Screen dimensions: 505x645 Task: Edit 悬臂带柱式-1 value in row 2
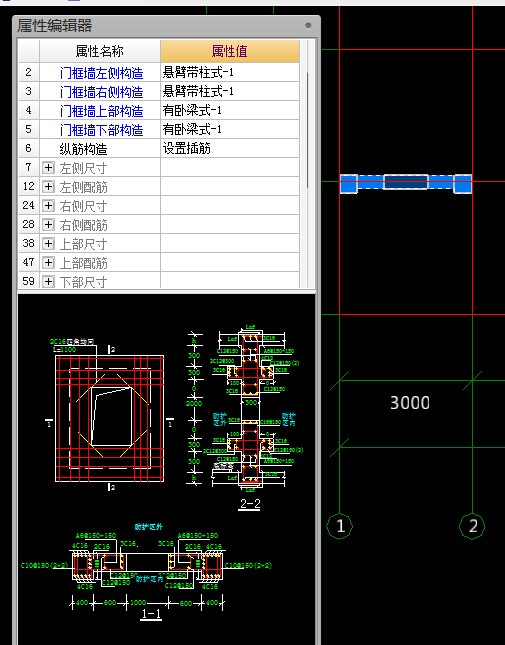pyautogui.click(x=230, y=72)
